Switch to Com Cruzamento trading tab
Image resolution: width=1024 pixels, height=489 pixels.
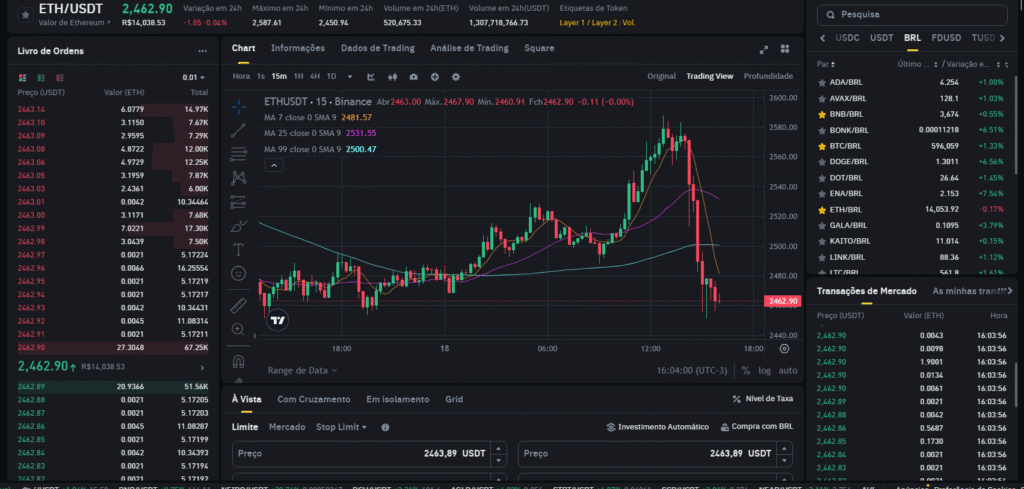coord(313,399)
